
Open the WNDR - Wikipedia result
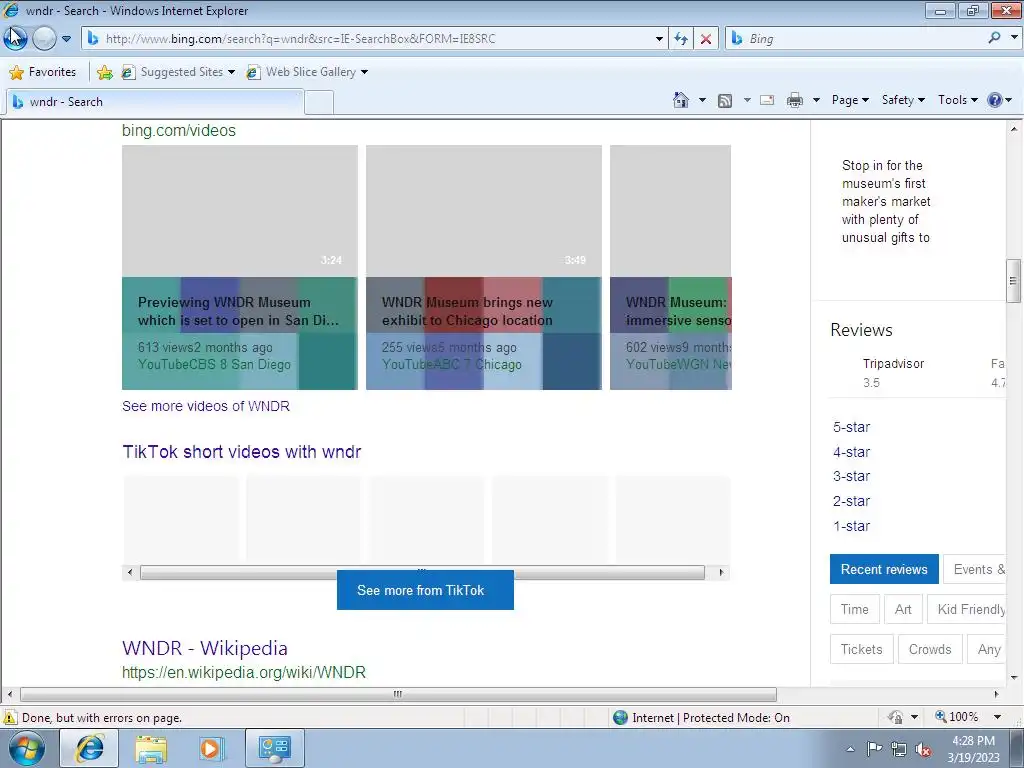[205, 648]
